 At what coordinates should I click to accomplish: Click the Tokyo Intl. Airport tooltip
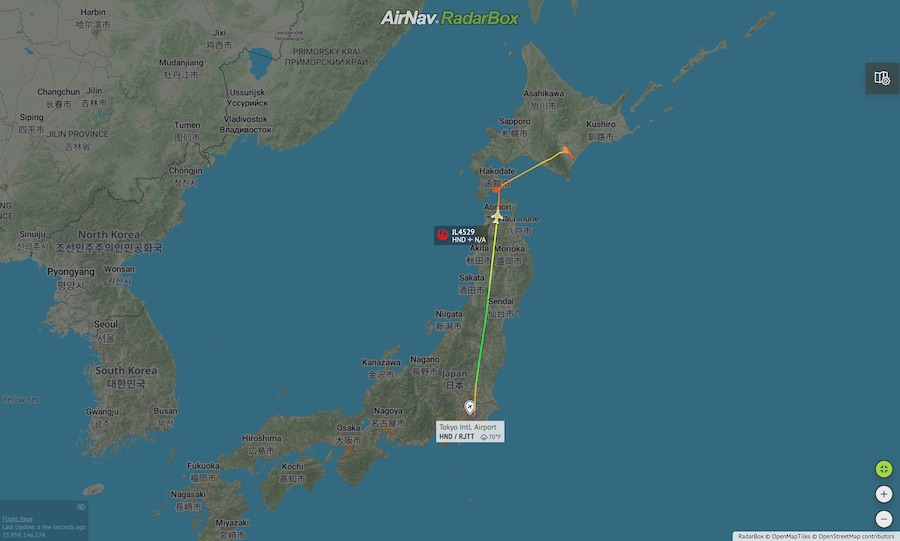(470, 431)
